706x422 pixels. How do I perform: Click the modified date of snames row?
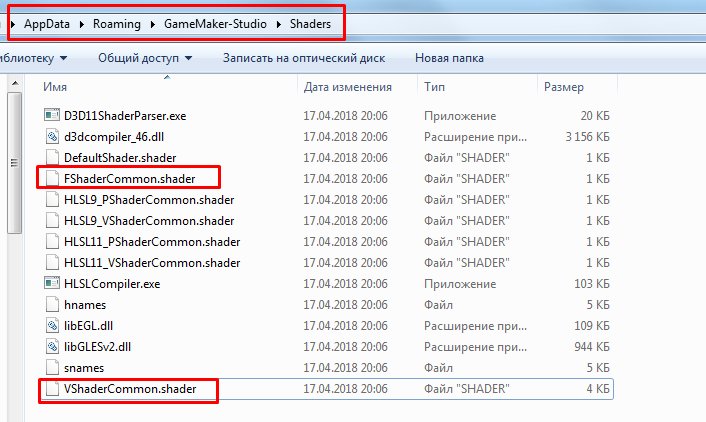point(345,368)
